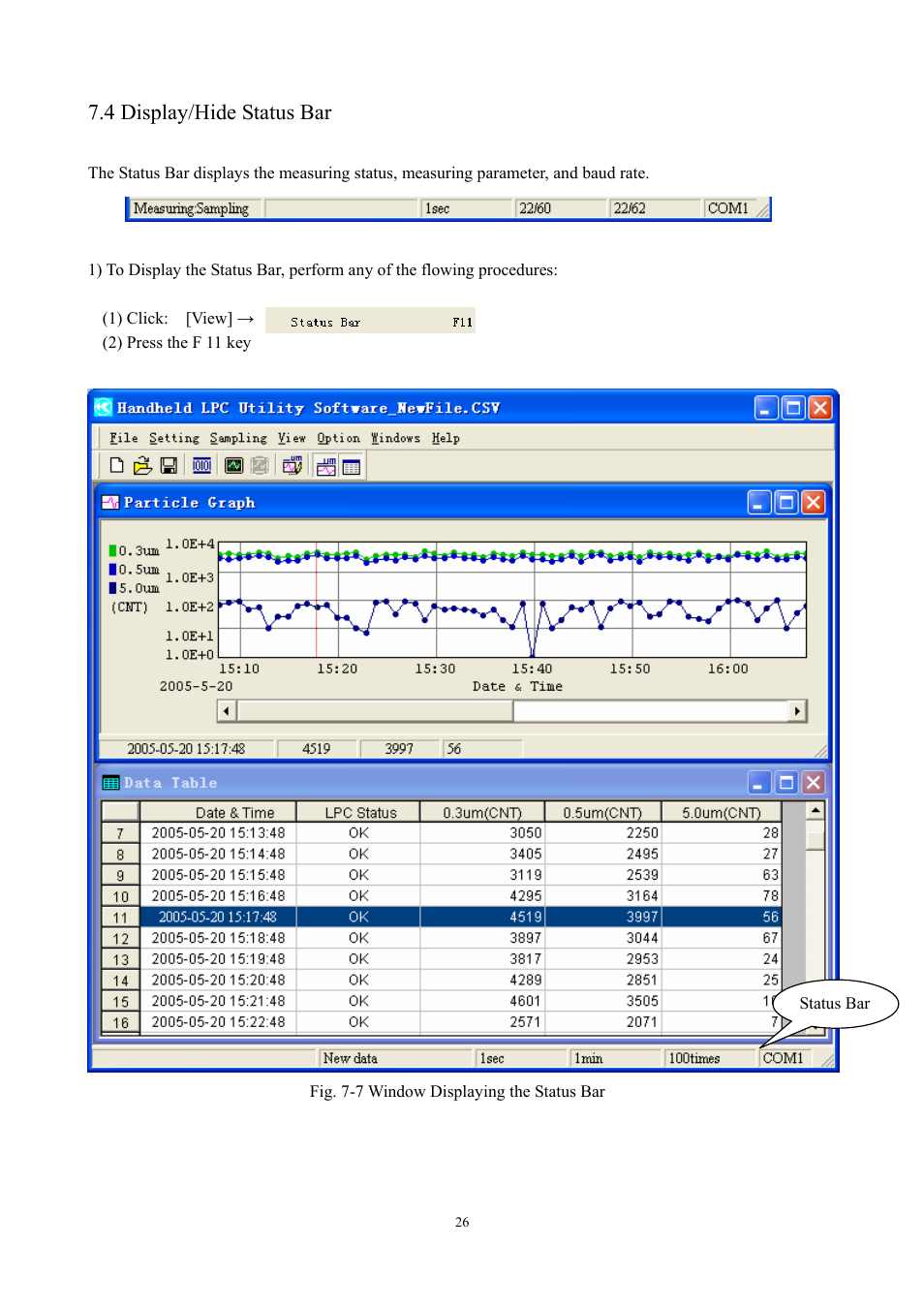Click the start sampling monitor icon

[x=233, y=465]
